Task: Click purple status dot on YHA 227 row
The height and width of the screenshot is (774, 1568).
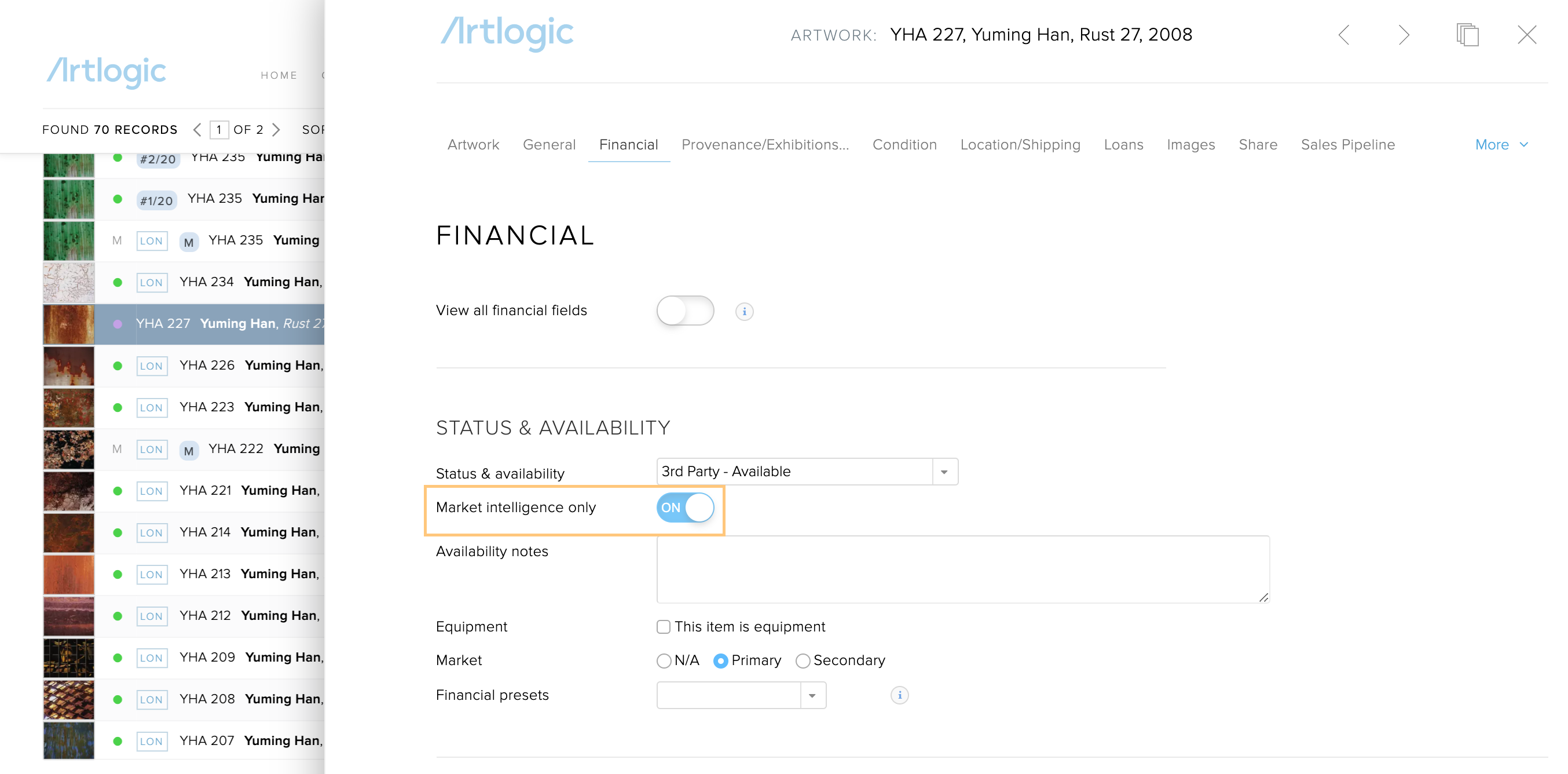Action: coord(118,324)
